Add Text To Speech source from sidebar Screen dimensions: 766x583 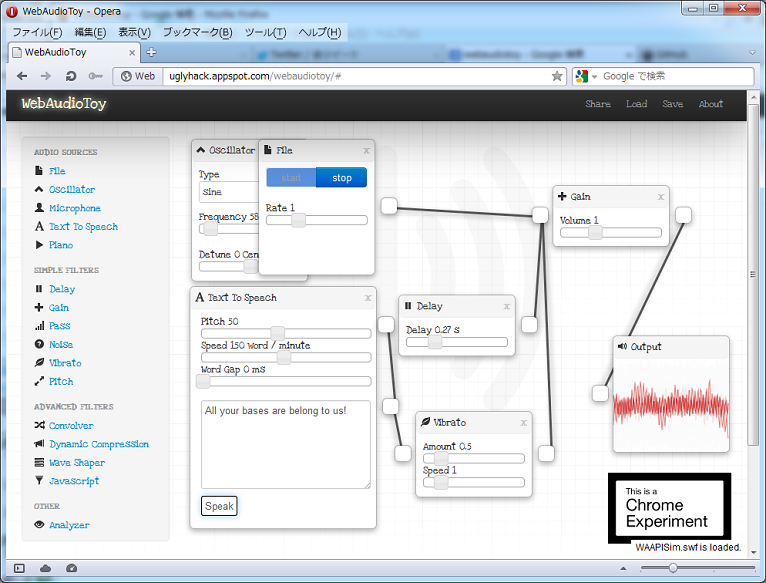[84, 226]
